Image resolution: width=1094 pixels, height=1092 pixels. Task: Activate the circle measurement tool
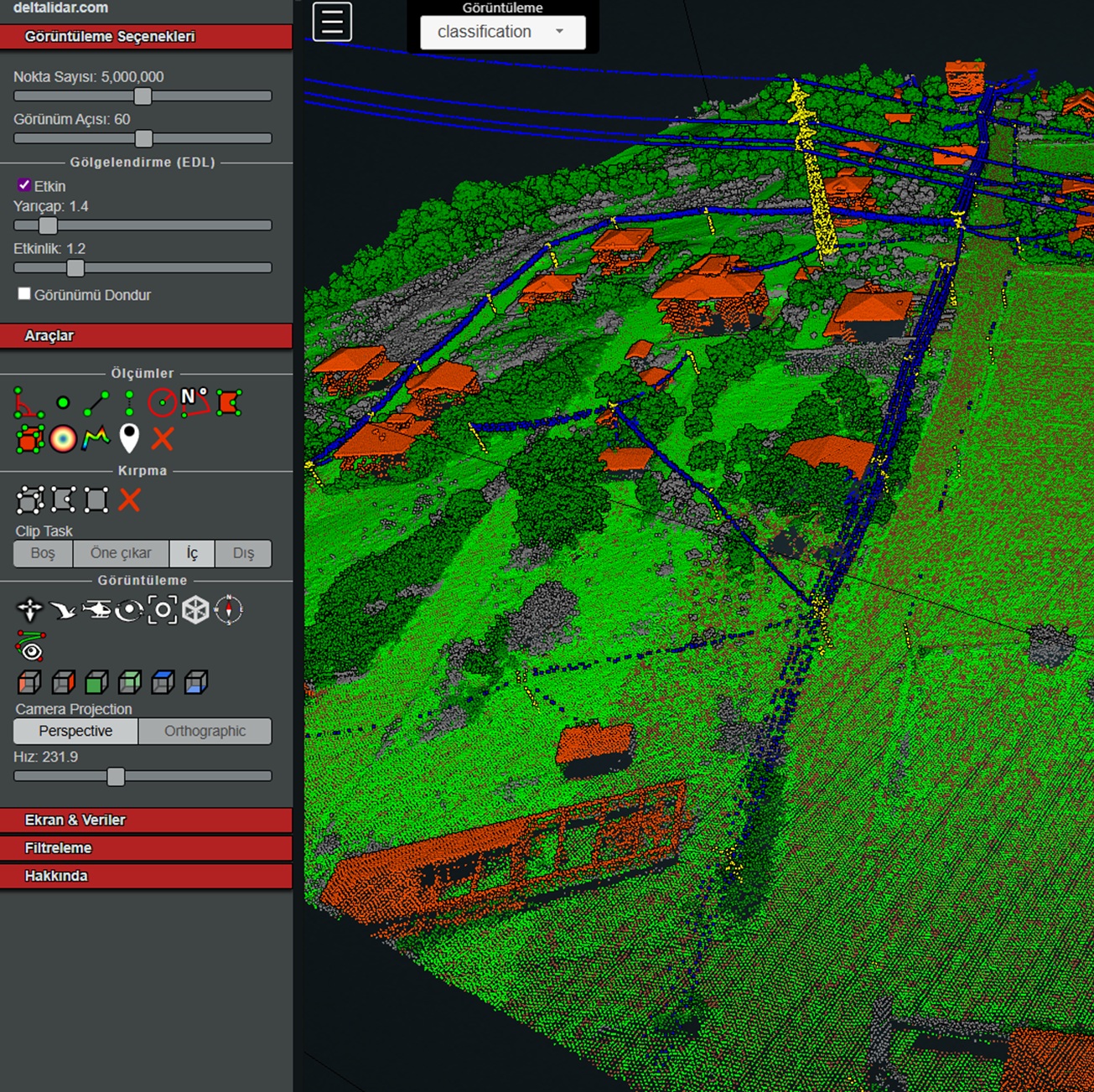tap(162, 403)
